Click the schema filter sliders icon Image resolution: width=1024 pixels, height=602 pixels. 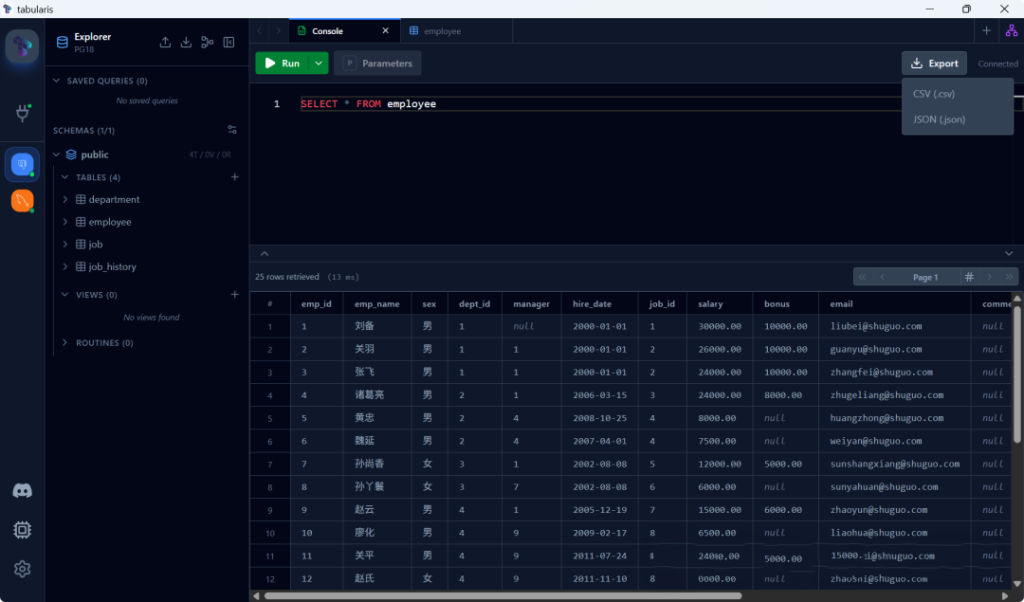[x=232, y=130]
